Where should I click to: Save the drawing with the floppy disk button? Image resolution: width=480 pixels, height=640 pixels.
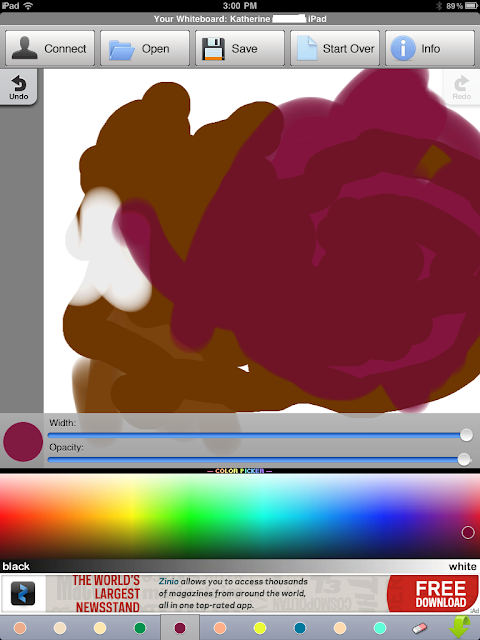[x=240, y=48]
